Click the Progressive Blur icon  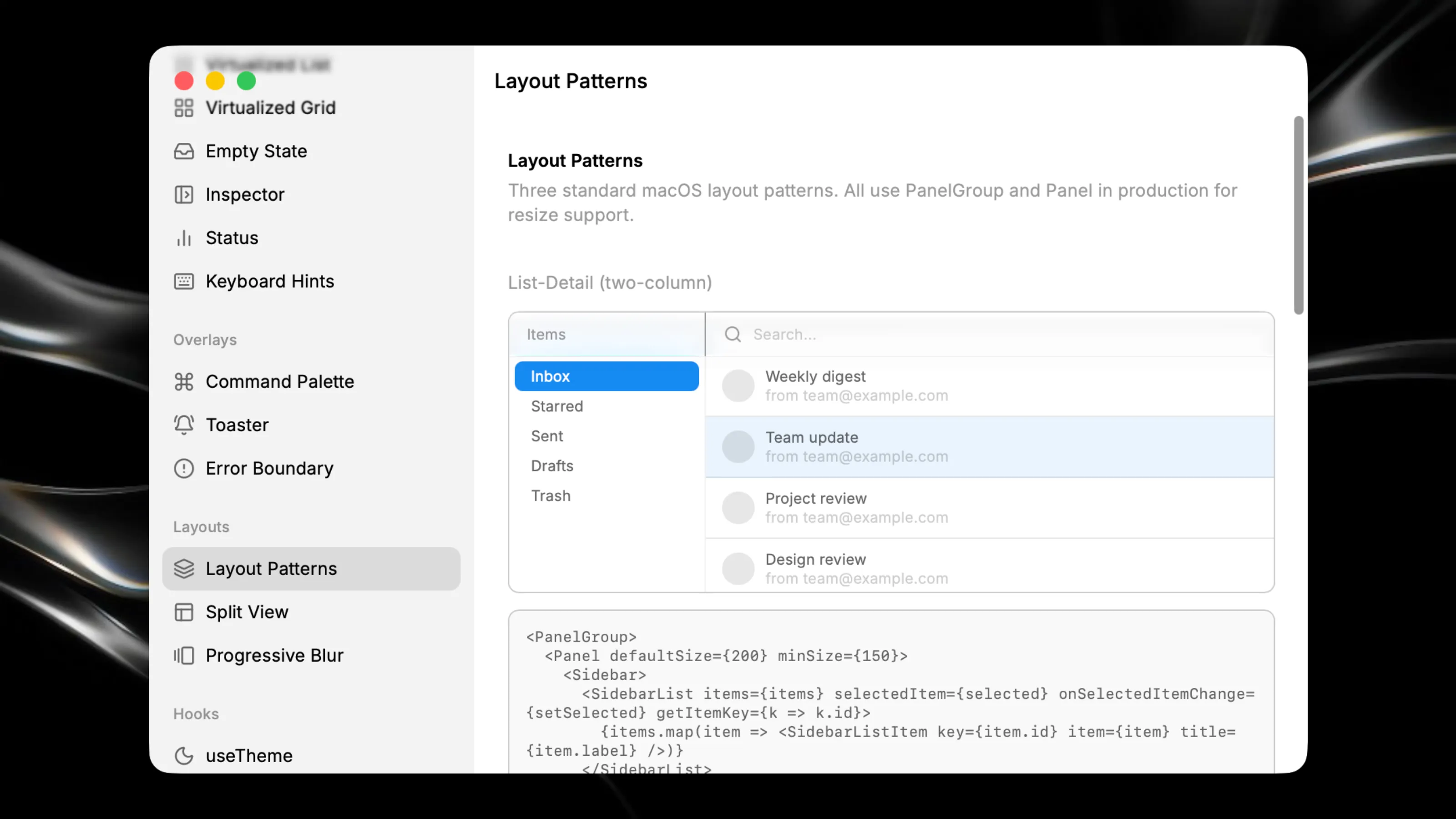(x=184, y=655)
